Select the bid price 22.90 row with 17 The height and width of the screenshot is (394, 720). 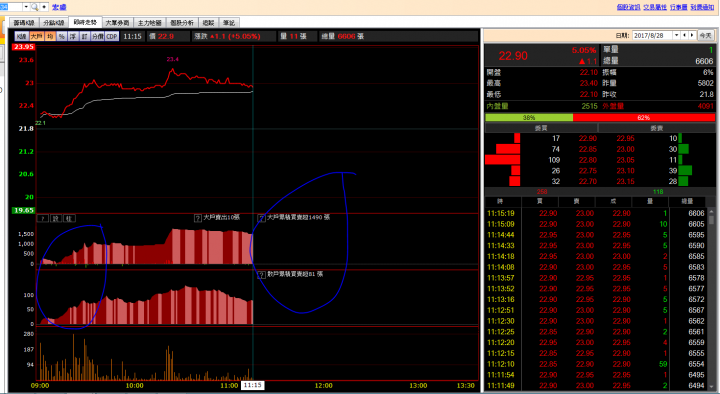(542, 138)
